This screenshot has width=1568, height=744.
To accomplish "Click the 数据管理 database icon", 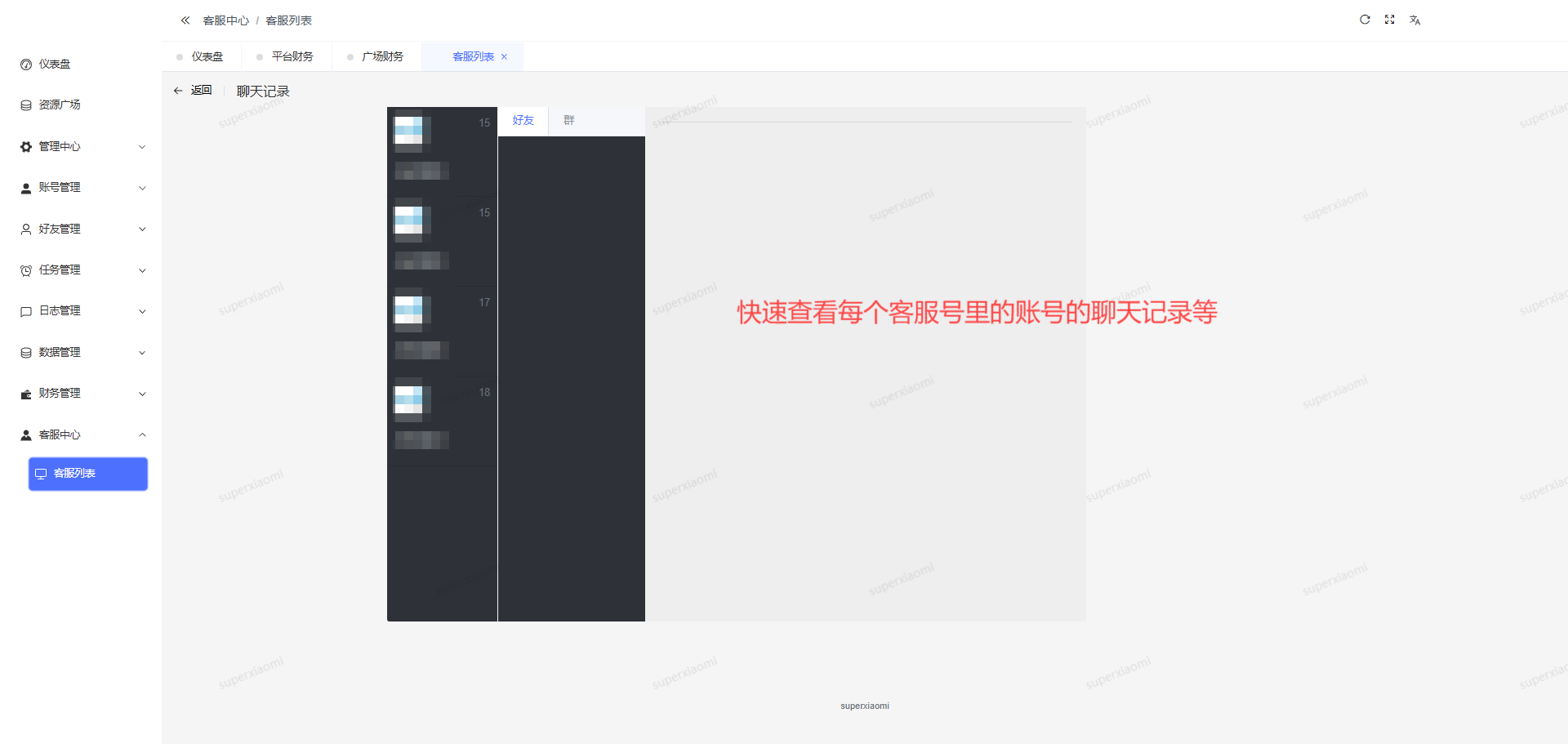I will tap(26, 353).
